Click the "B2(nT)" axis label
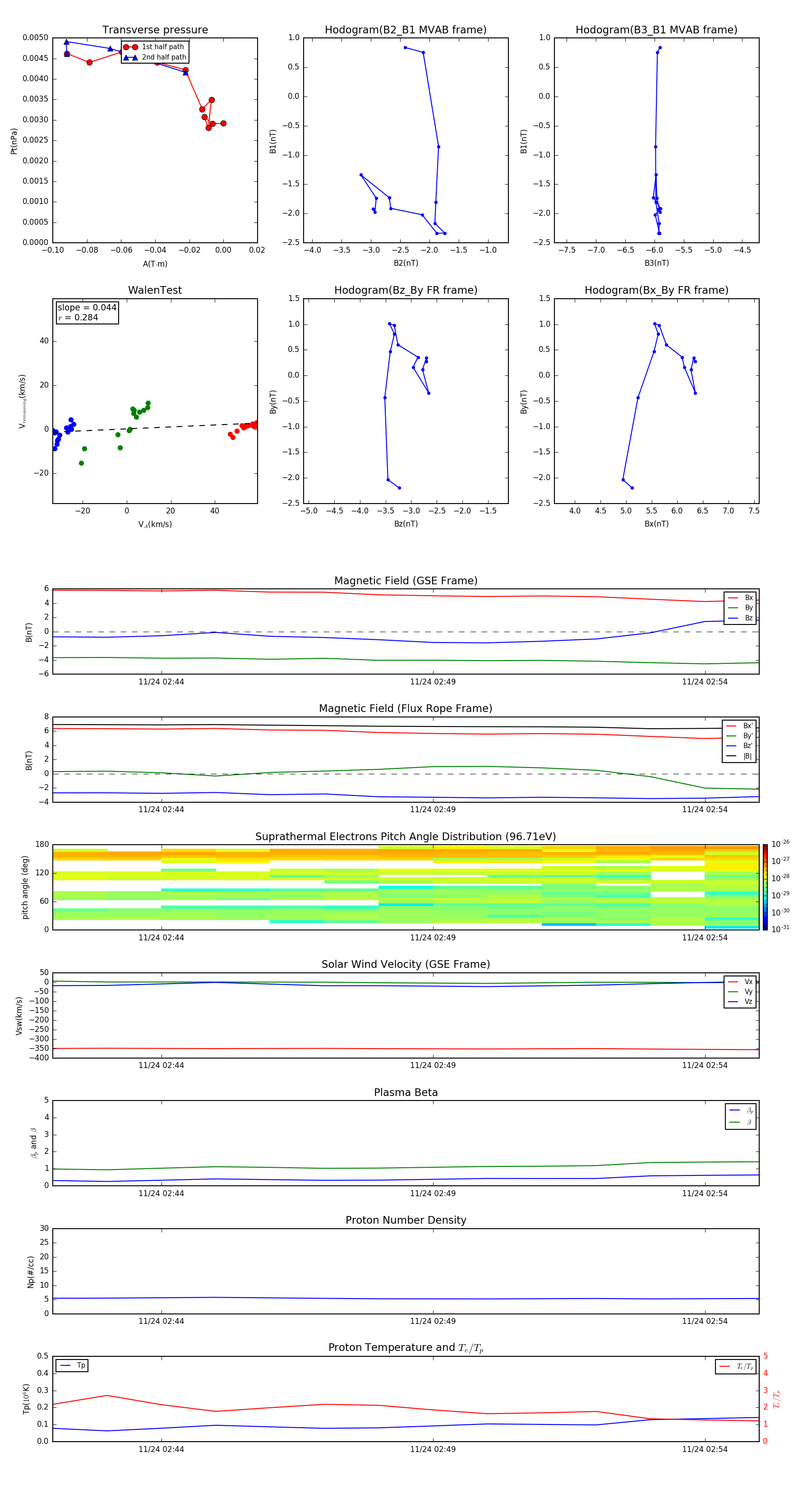This screenshot has height=1489, width=812. coord(406,263)
